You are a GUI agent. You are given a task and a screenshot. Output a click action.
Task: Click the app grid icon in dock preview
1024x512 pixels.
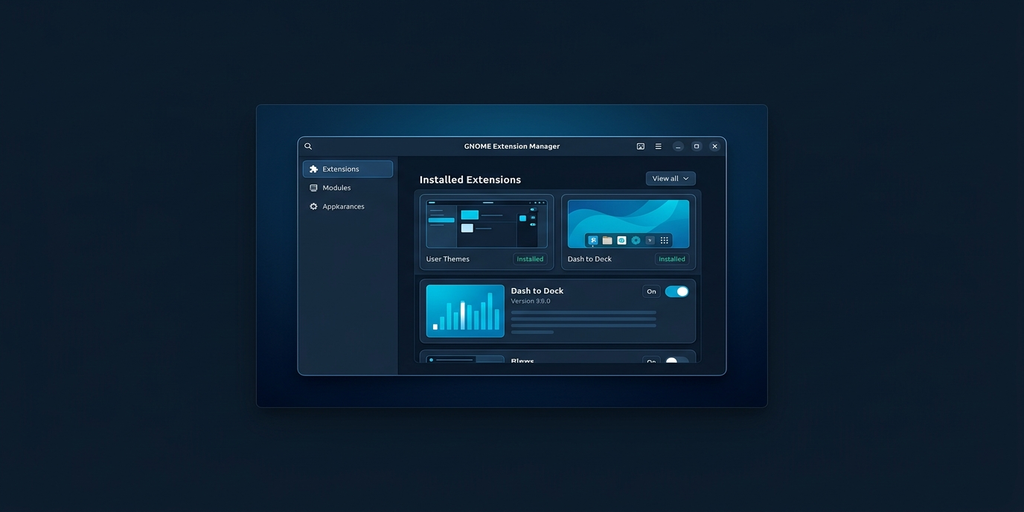tap(664, 240)
